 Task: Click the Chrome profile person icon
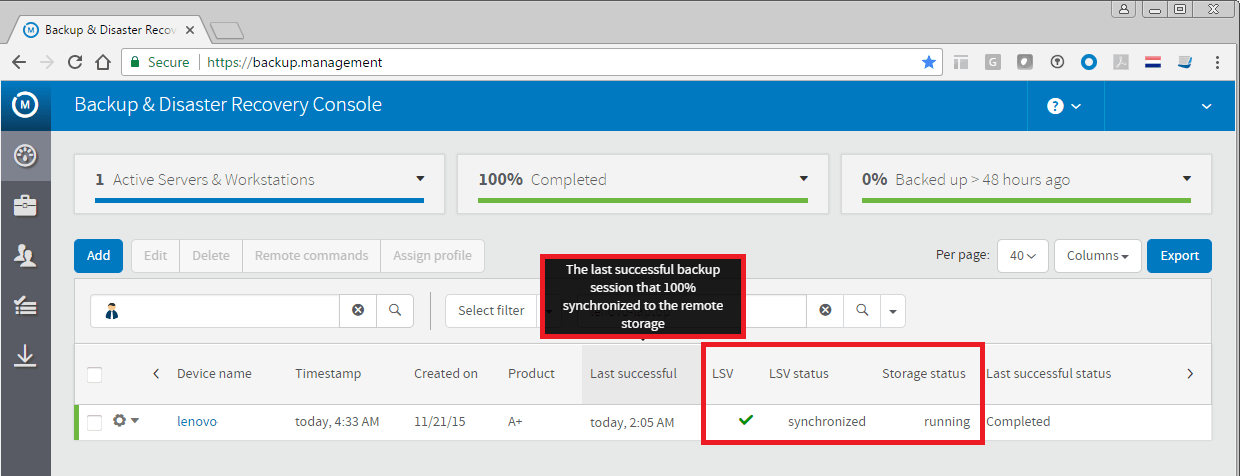1125,9
